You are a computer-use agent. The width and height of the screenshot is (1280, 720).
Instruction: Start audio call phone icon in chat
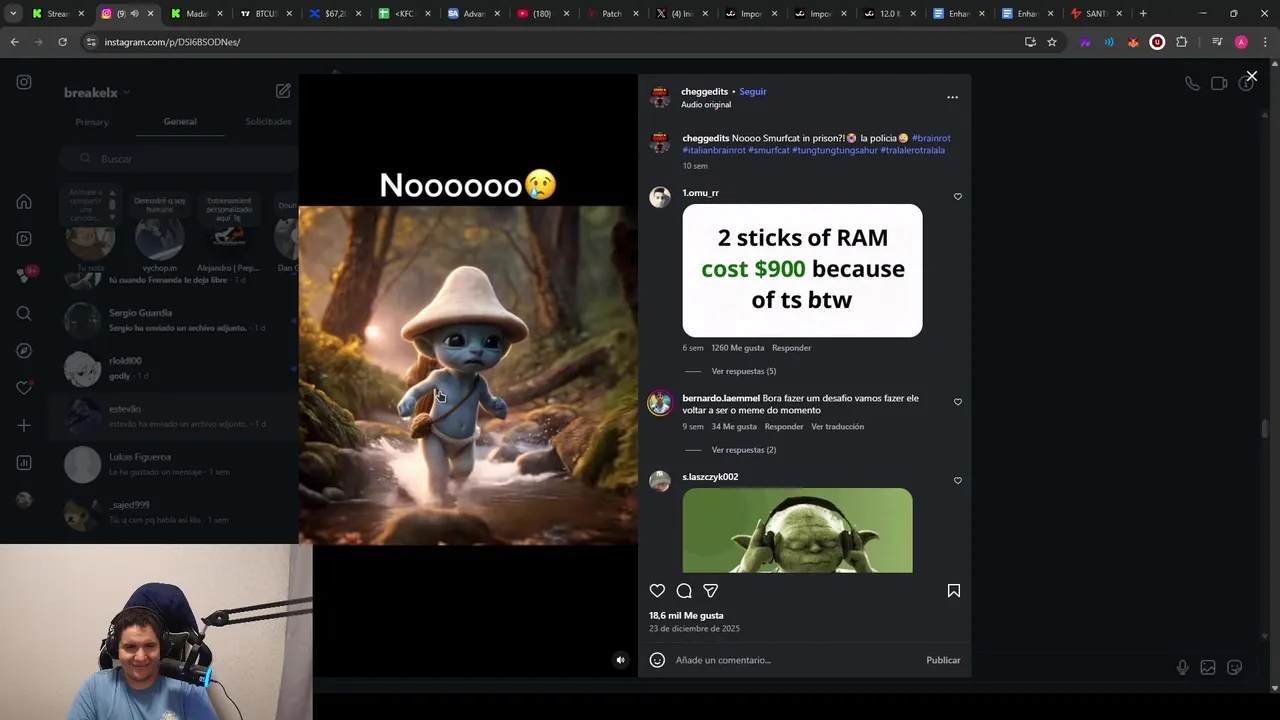point(1192,84)
